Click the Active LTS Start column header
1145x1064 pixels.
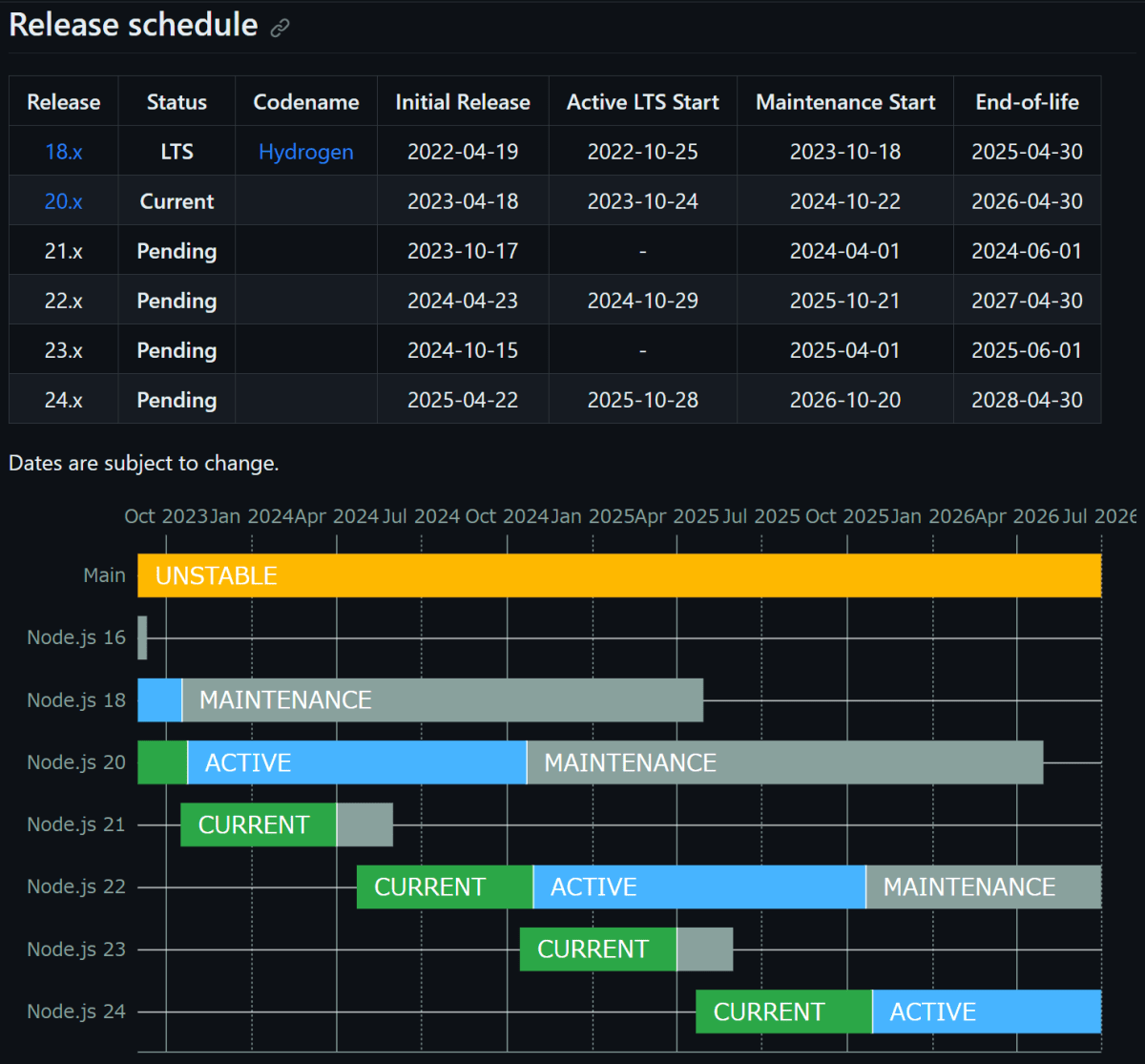pos(643,102)
